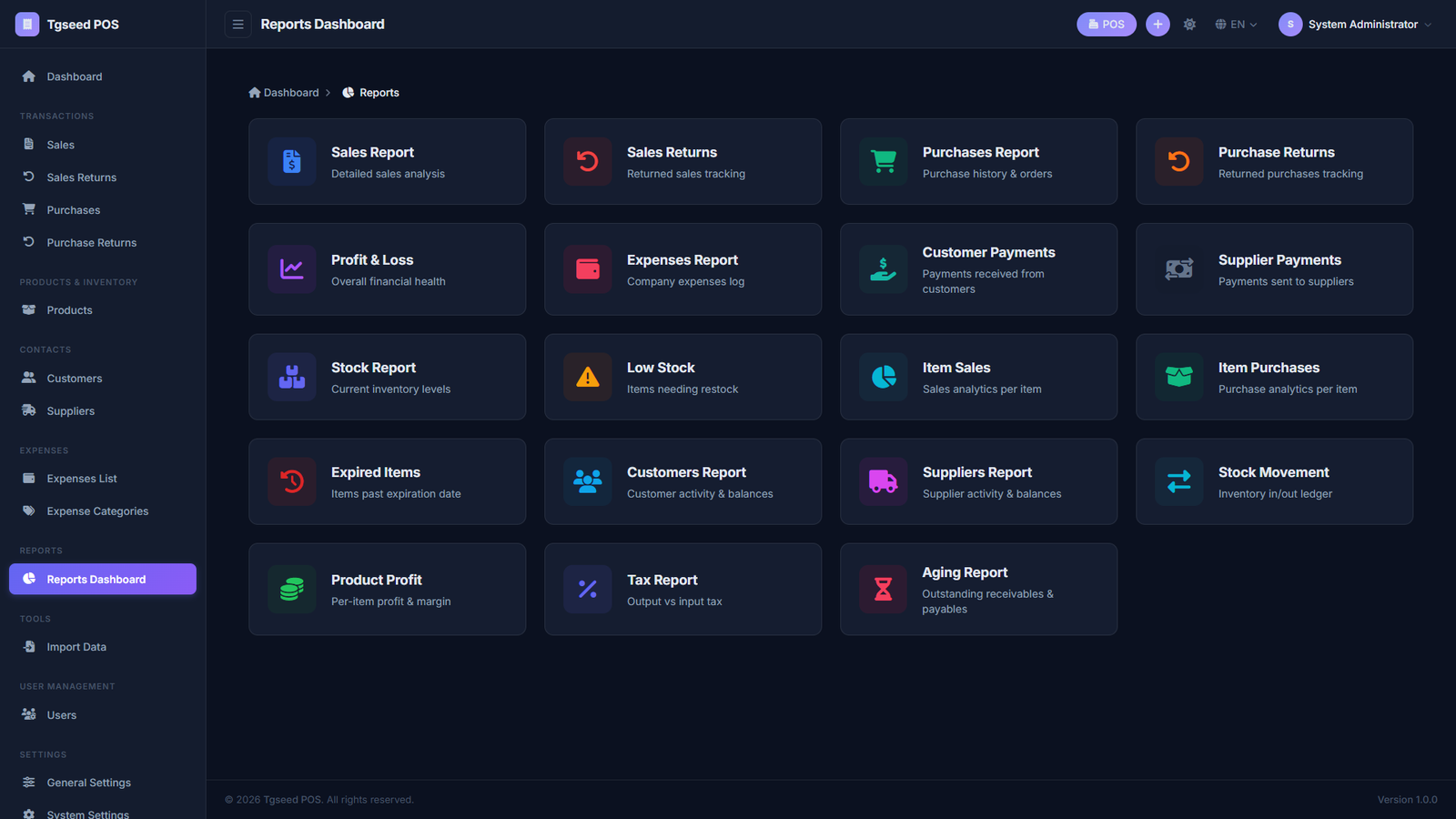Select Purchases in the sidebar

tap(103, 210)
